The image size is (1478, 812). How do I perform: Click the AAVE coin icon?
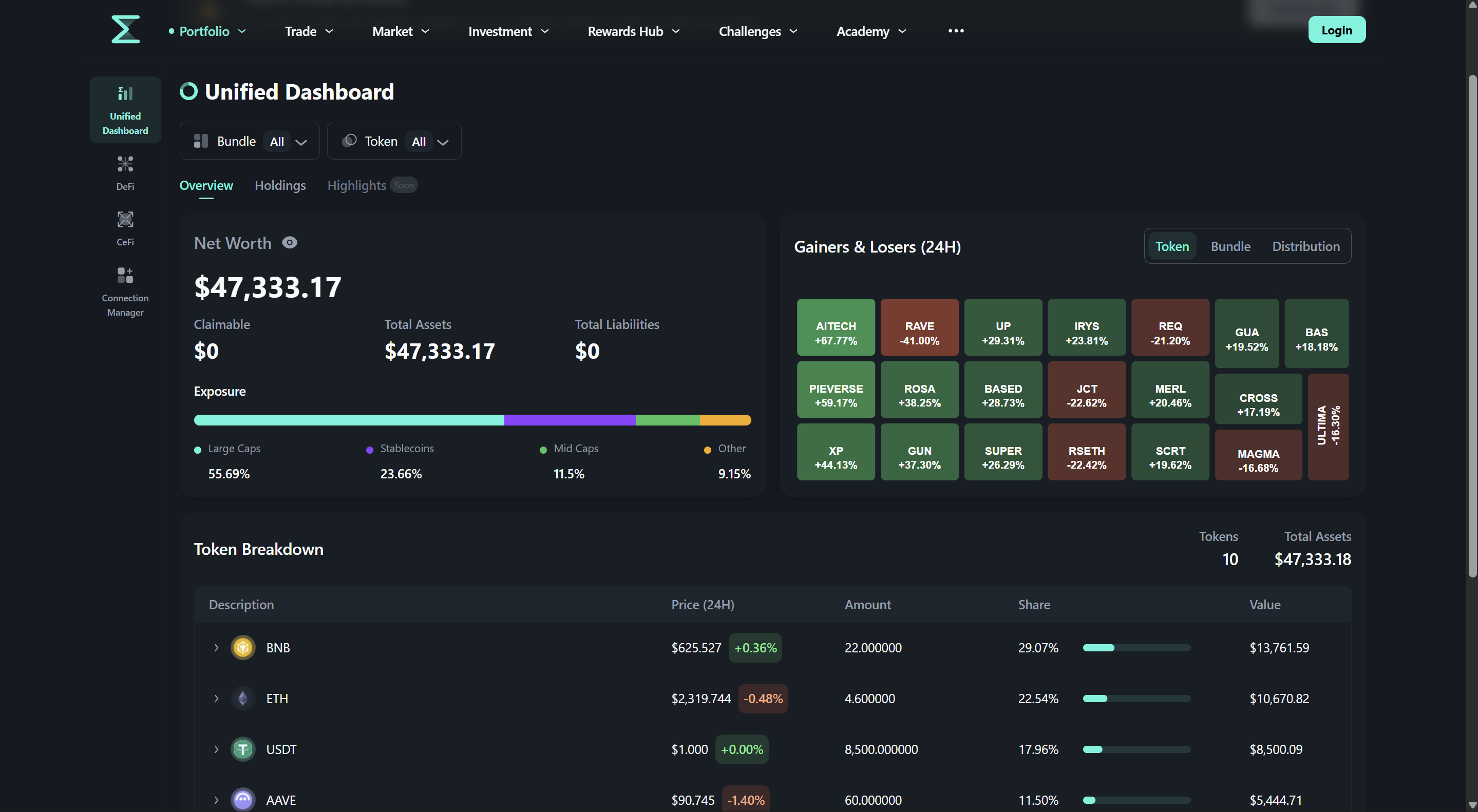(243, 800)
